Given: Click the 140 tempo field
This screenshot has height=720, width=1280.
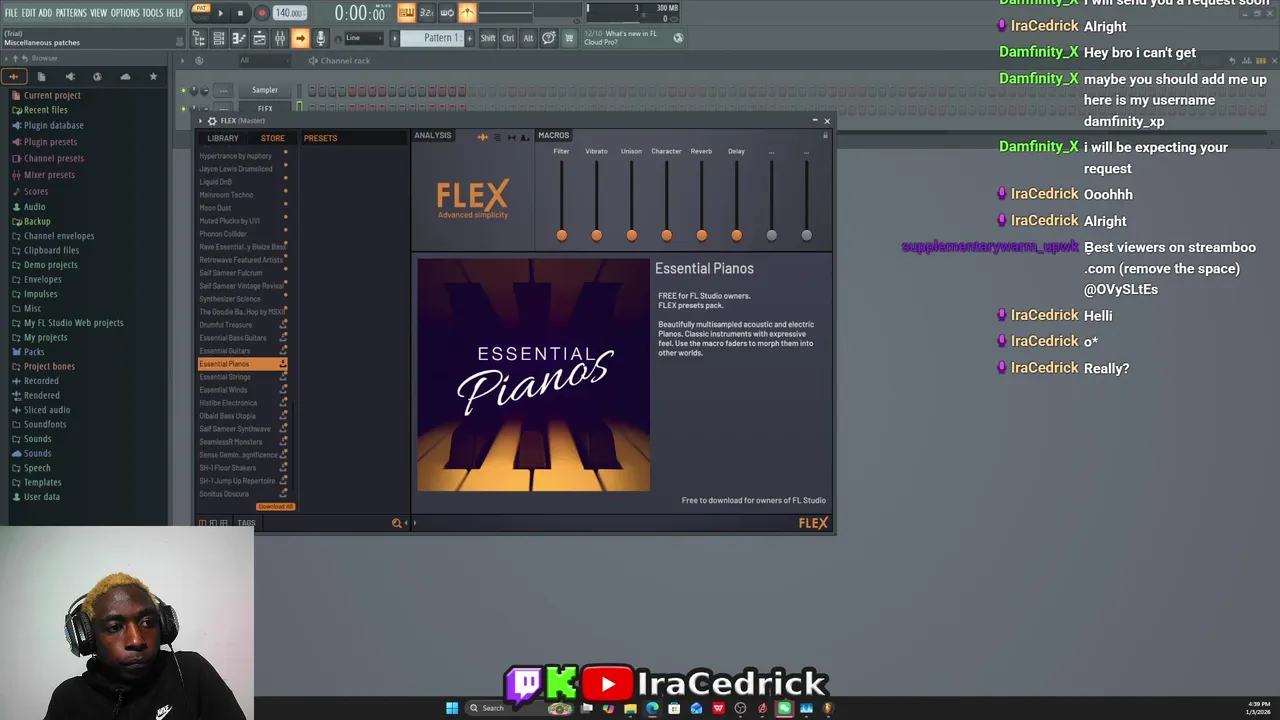Looking at the screenshot, I should 289,13.
